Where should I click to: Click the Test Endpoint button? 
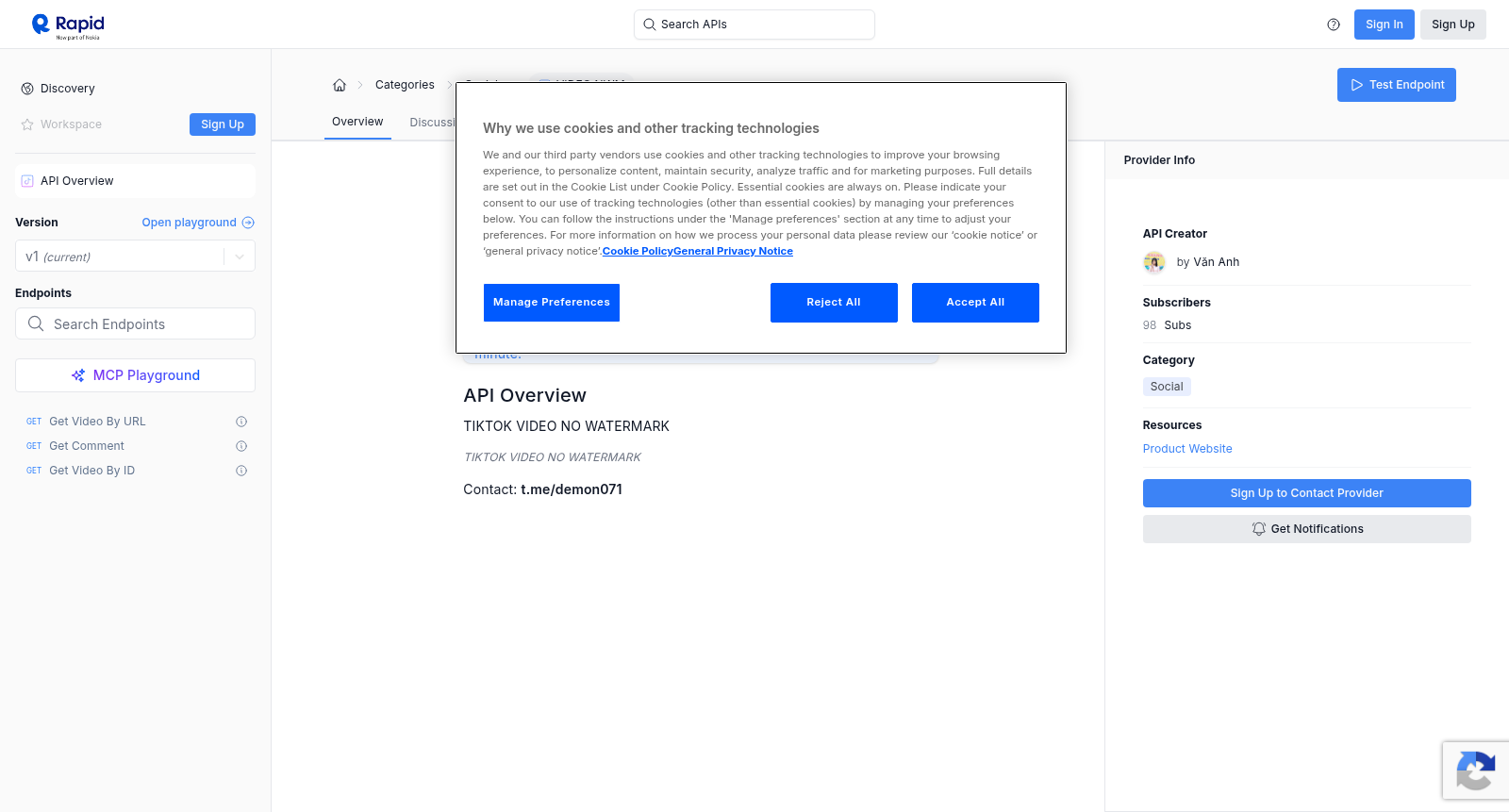1397,85
